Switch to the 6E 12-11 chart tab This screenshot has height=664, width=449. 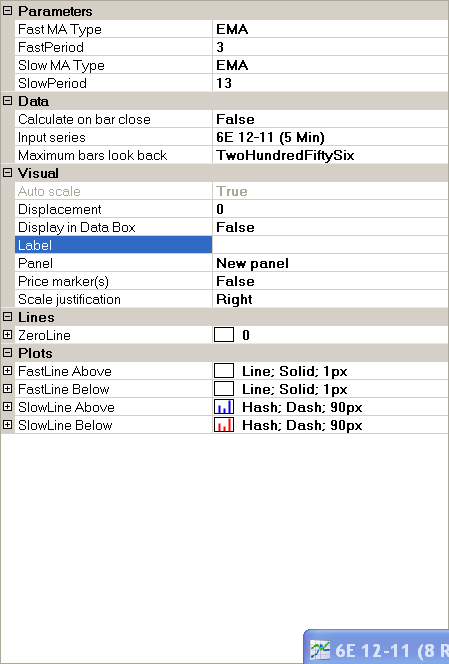pyautogui.click(x=377, y=647)
